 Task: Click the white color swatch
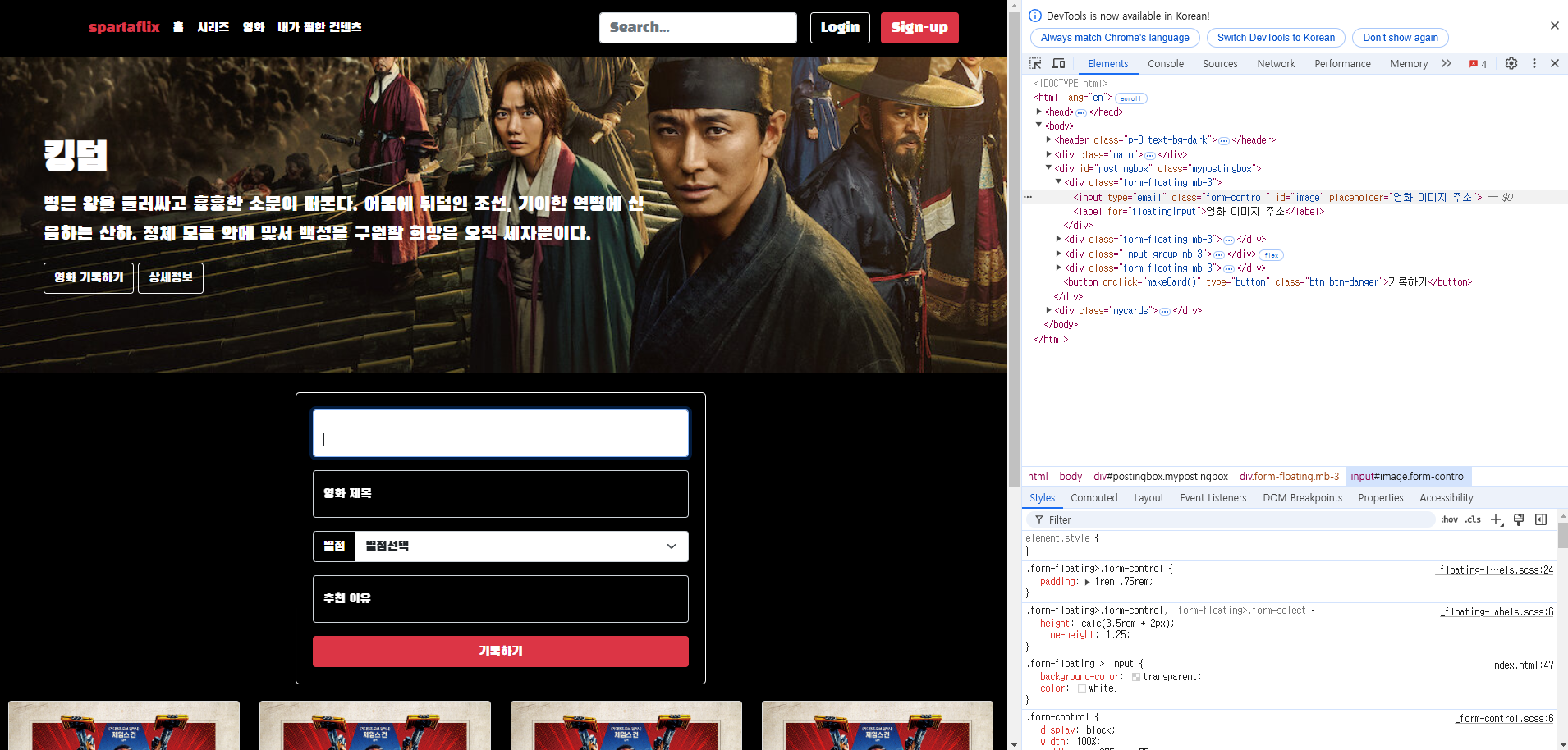pyautogui.click(x=1082, y=688)
